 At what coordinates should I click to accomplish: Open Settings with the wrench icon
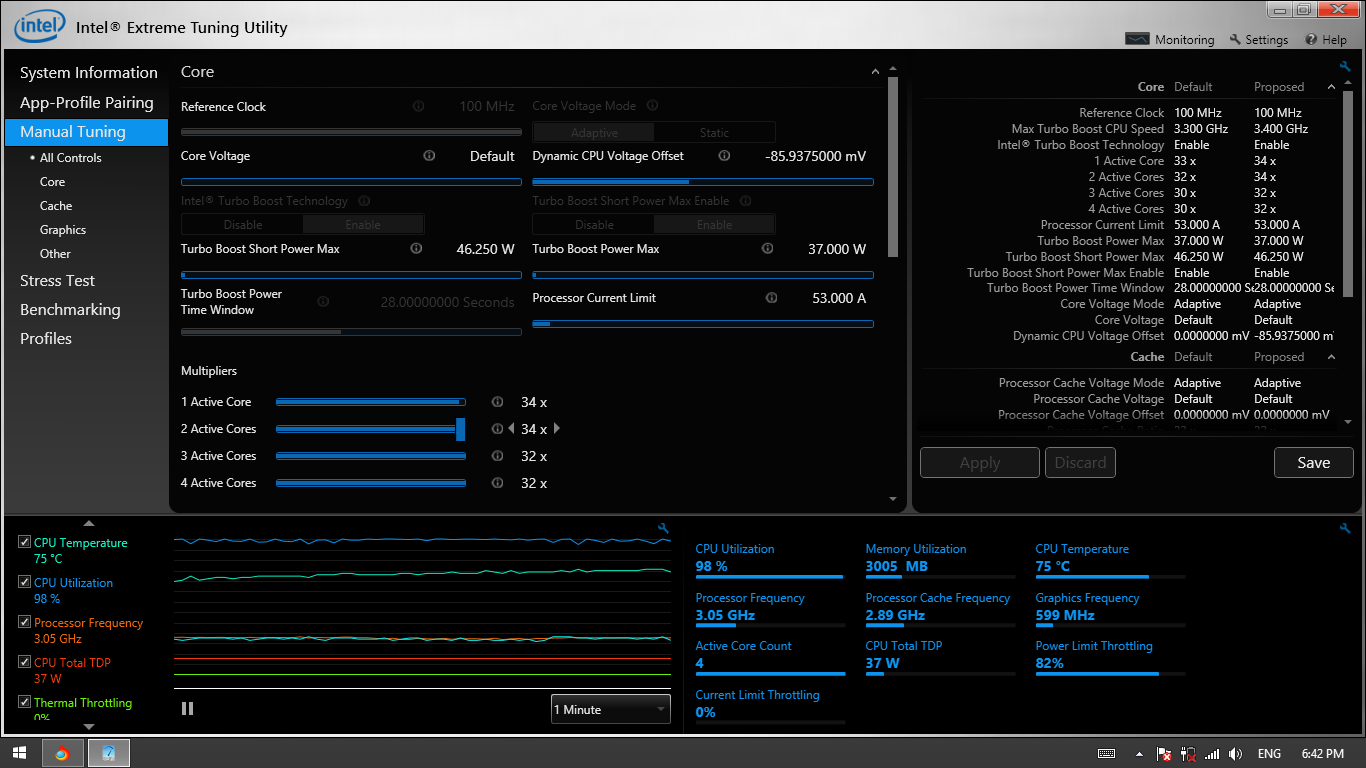coord(1235,39)
